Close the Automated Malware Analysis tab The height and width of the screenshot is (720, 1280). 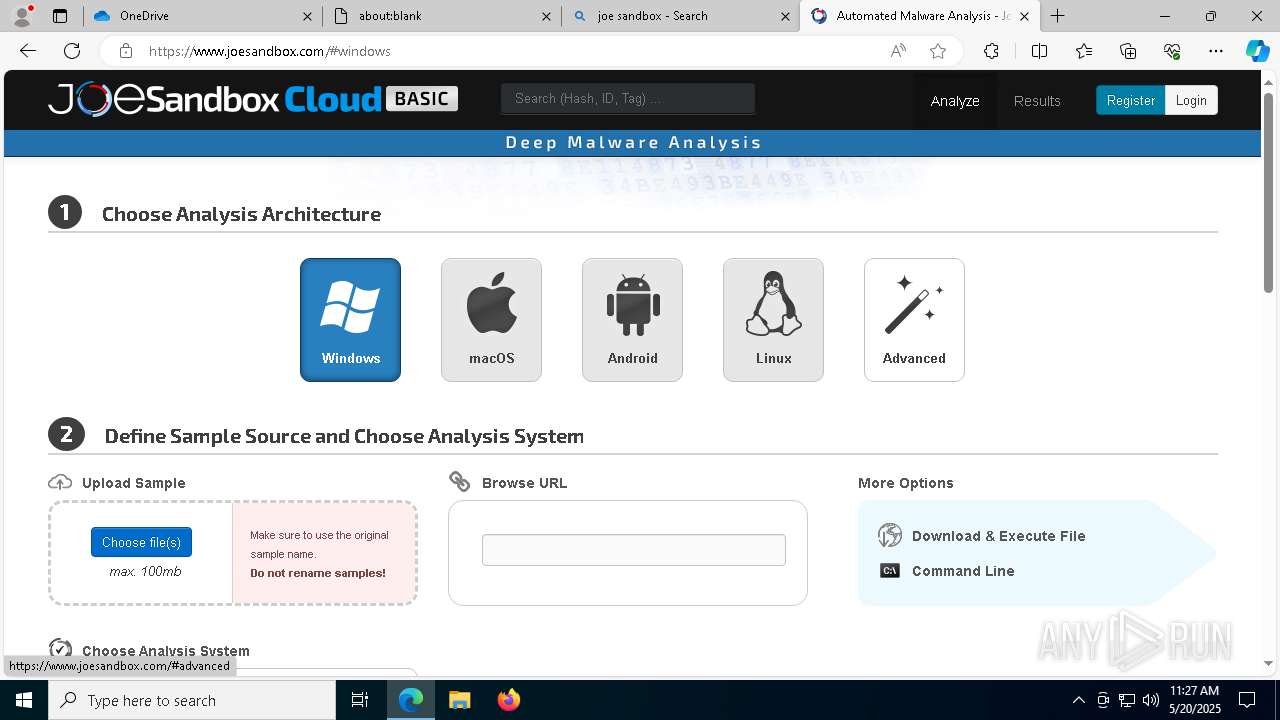(1024, 16)
